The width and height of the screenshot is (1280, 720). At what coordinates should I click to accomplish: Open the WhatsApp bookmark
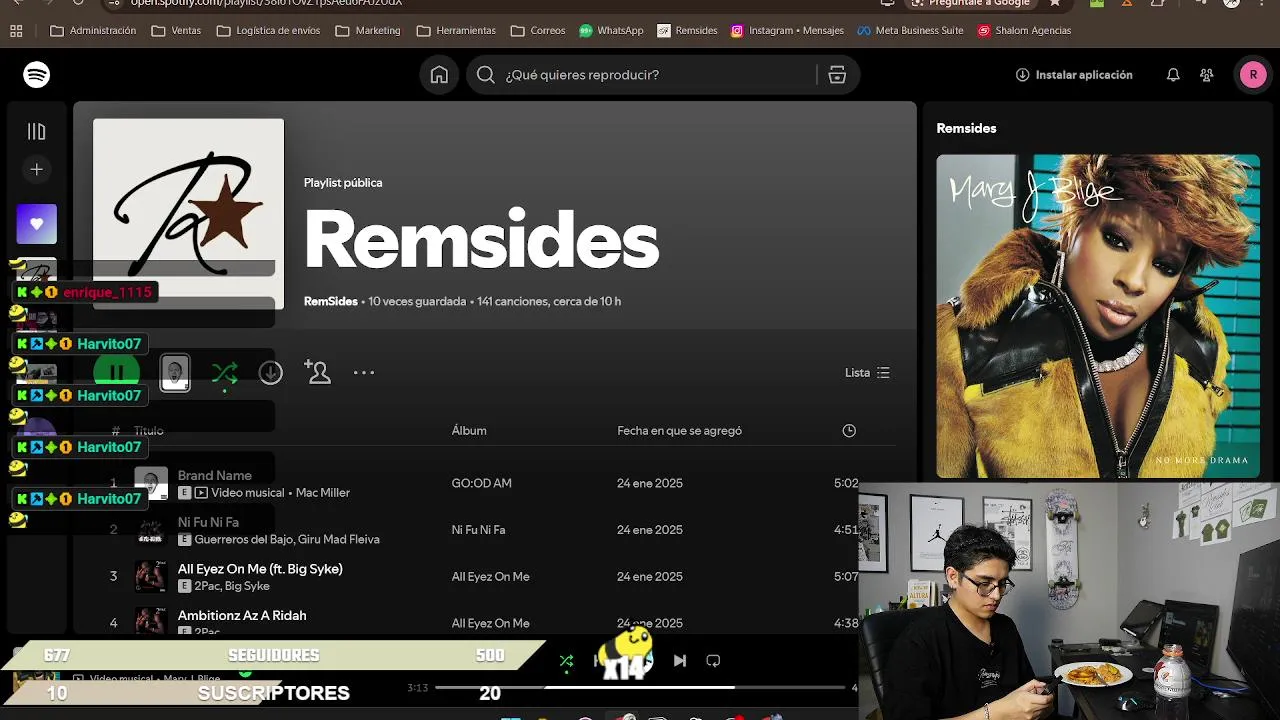coord(611,31)
